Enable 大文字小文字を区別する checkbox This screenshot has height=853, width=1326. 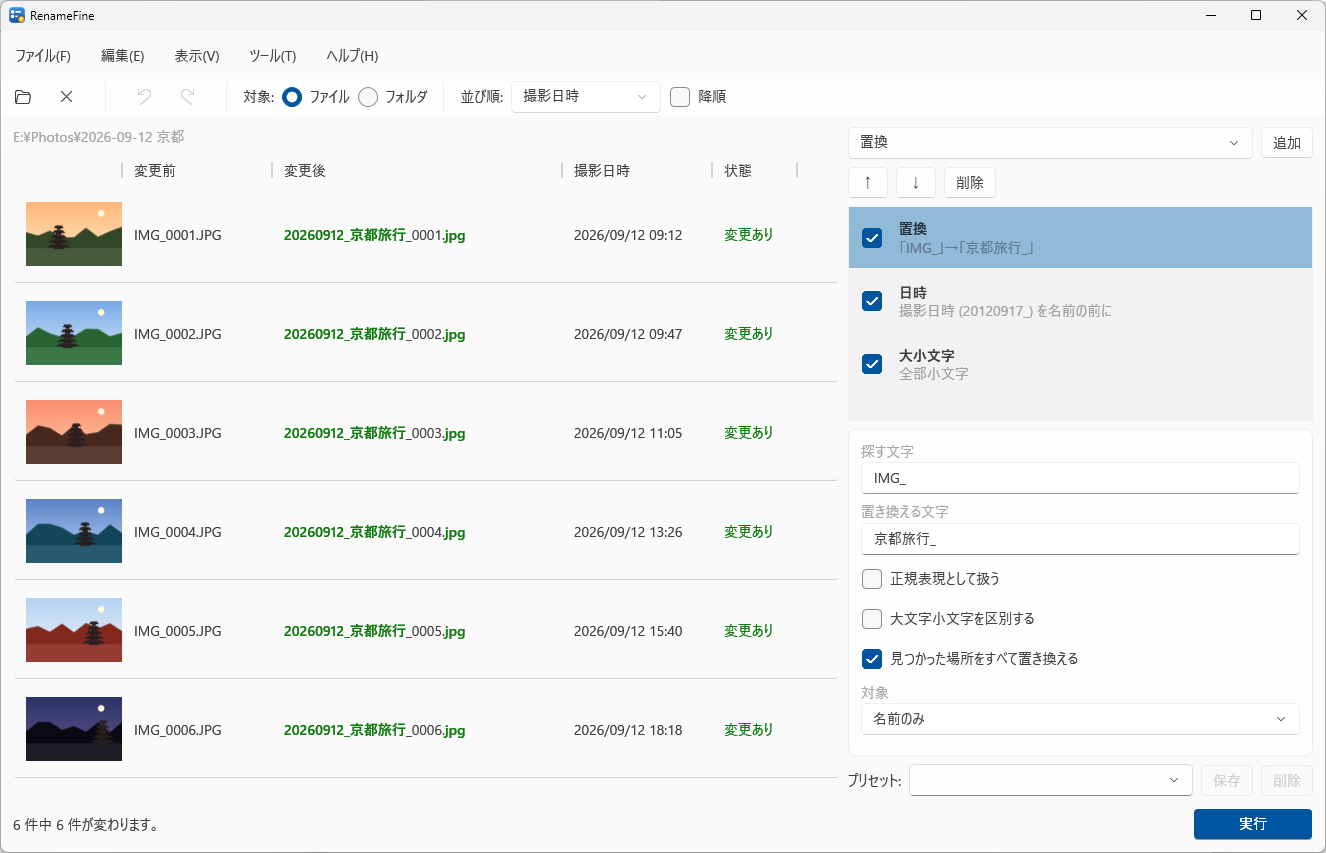click(872, 619)
